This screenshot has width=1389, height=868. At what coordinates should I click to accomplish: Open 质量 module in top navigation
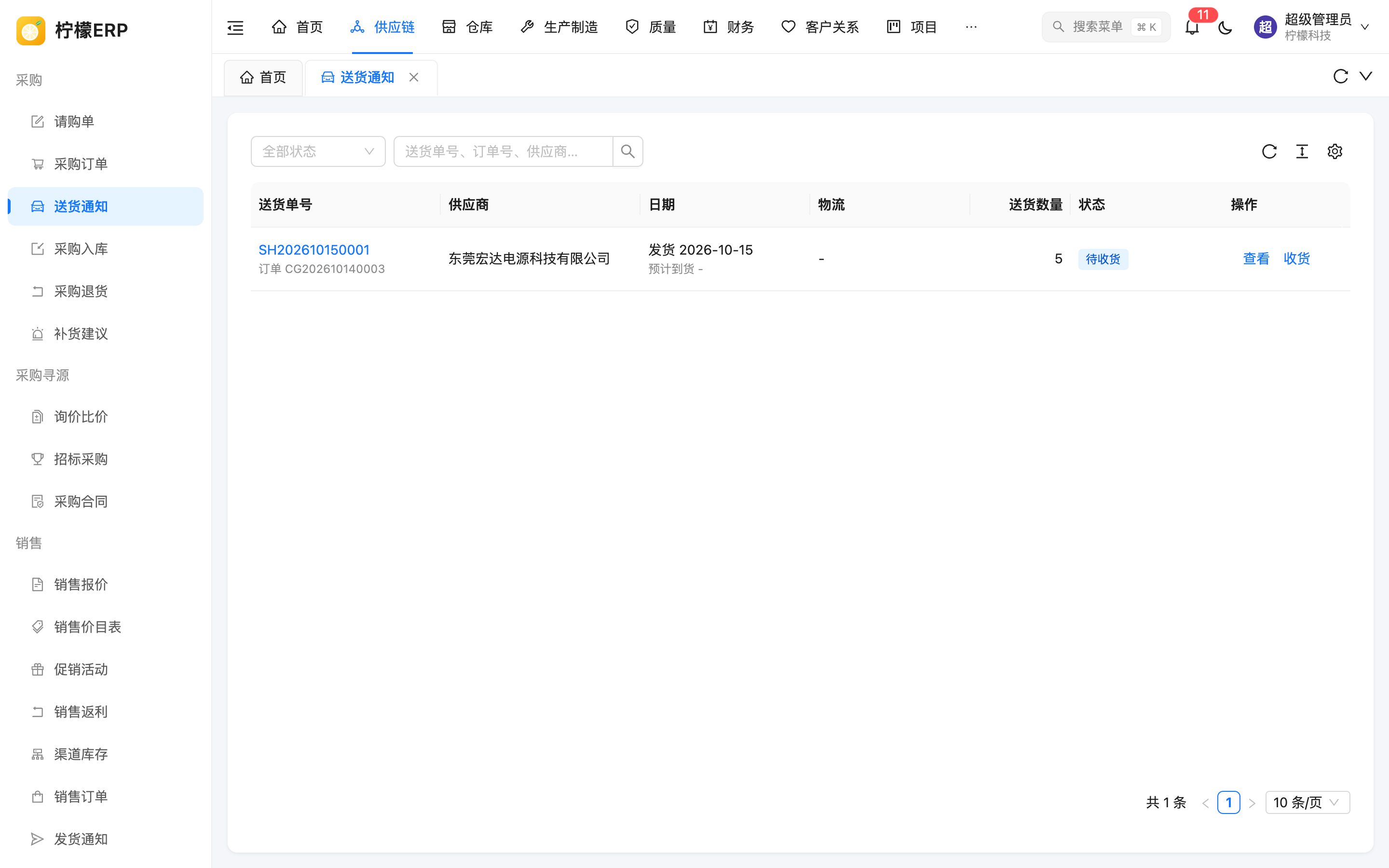pos(650,27)
